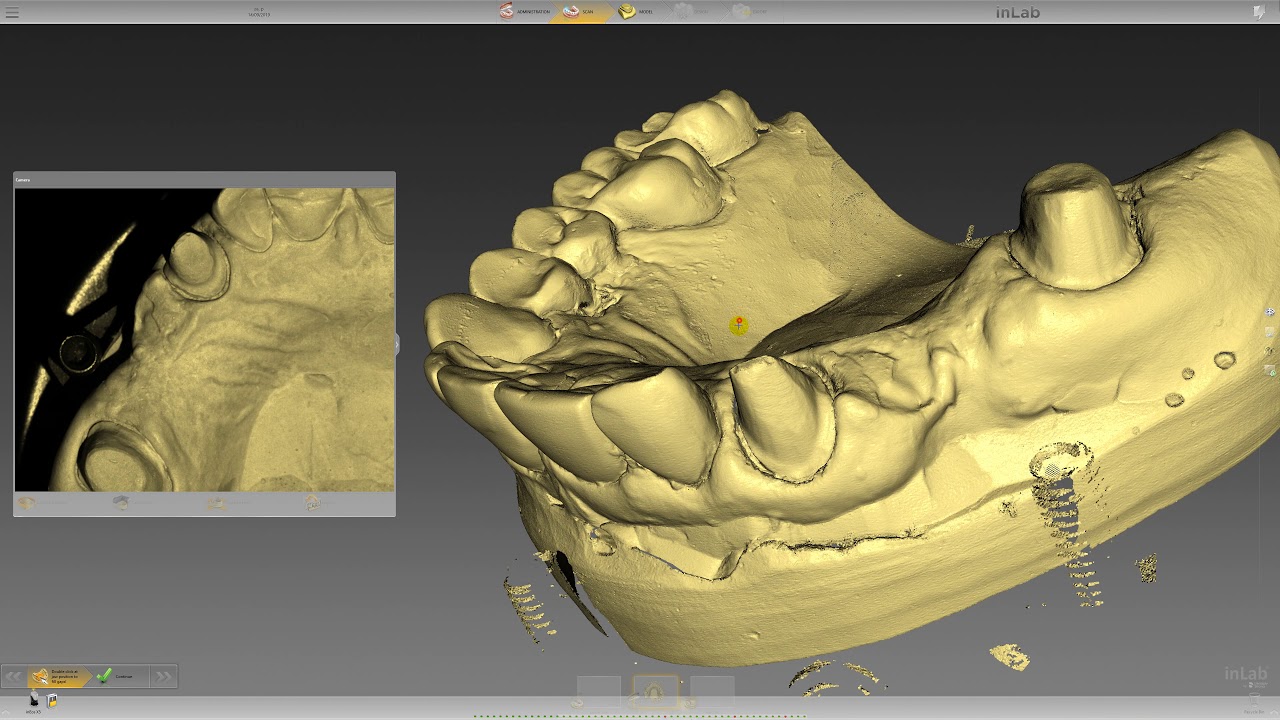Image resolution: width=1280 pixels, height=720 pixels.
Task: Advance with the double right arrows
Action: 164,677
